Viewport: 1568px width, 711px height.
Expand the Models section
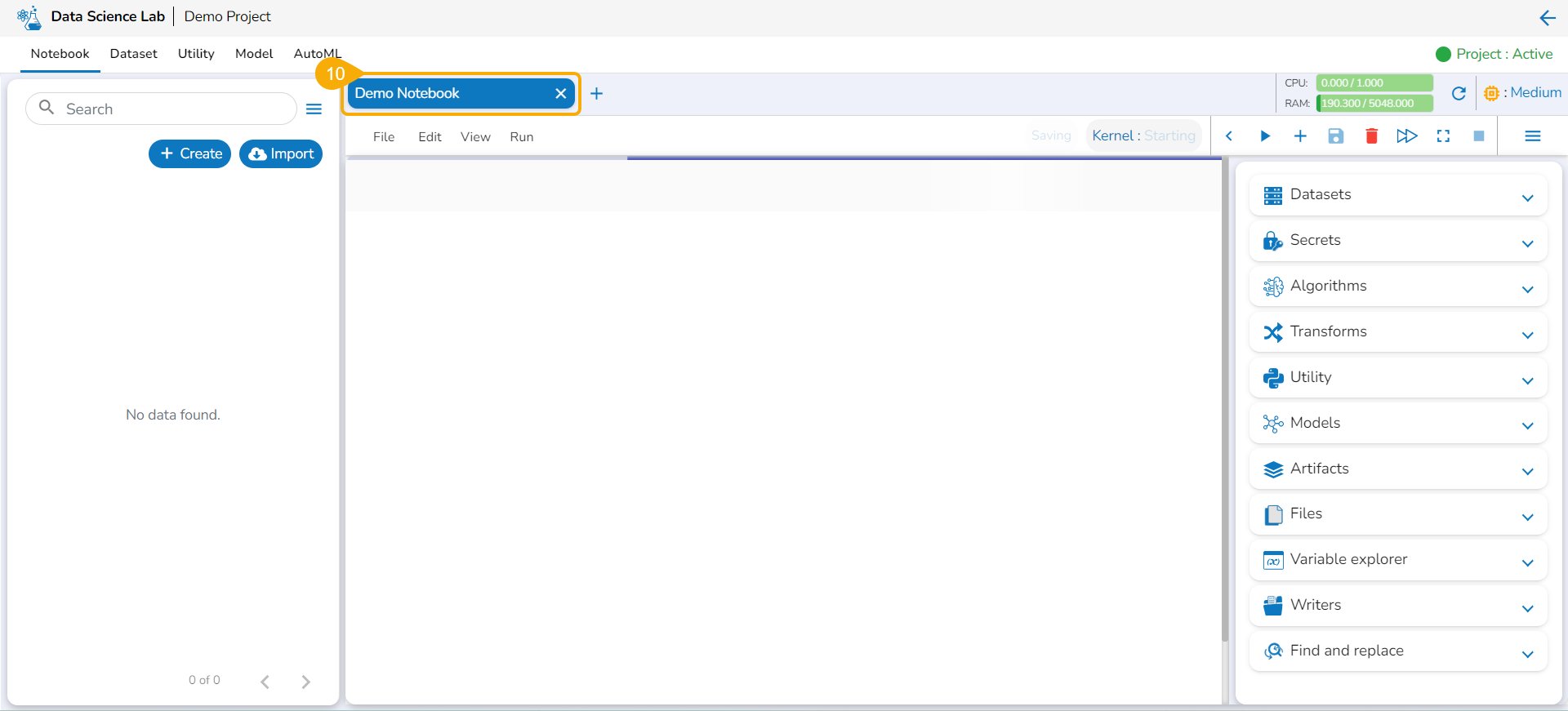click(1528, 426)
